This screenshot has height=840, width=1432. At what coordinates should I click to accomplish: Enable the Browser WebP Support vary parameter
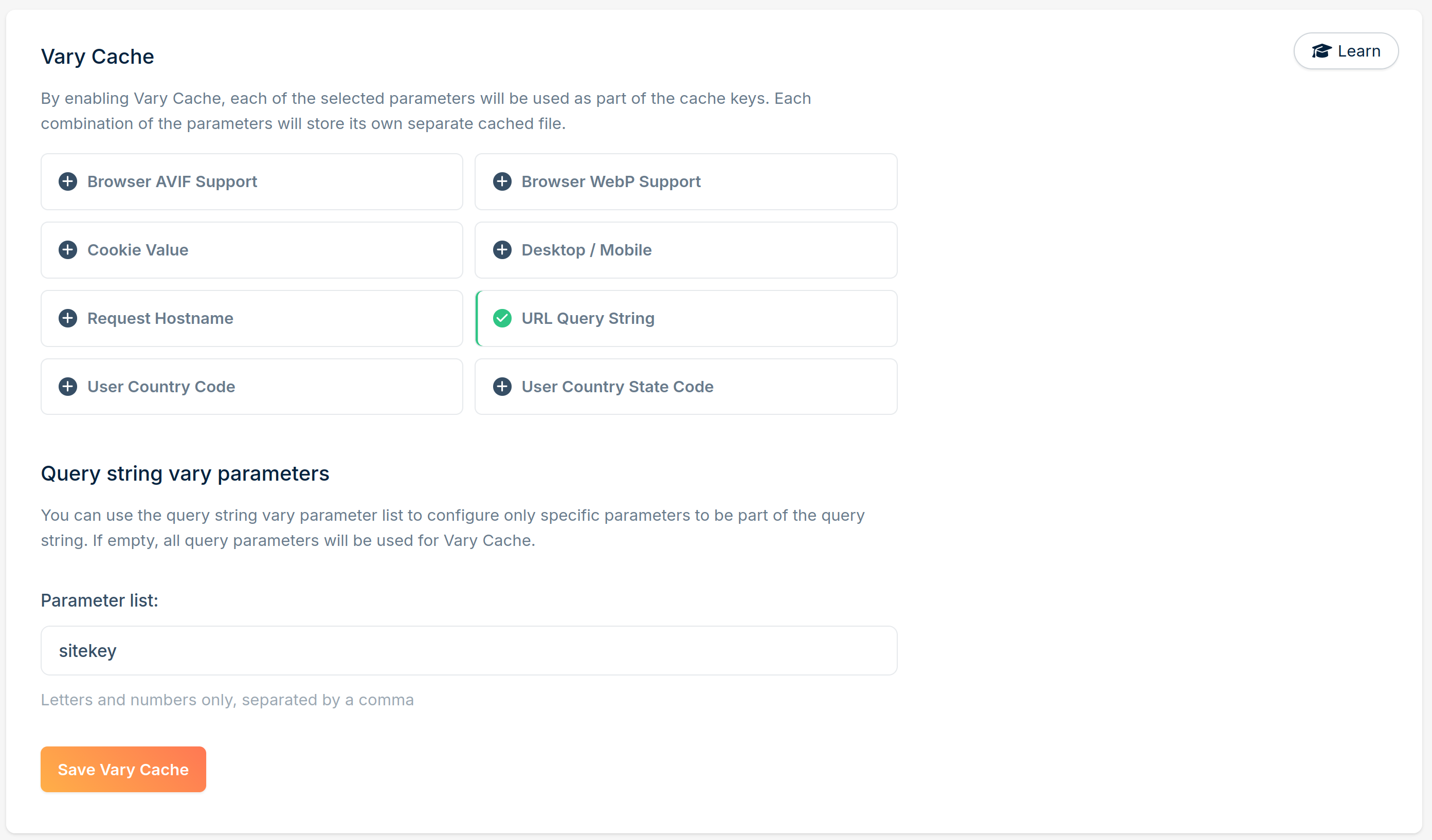686,181
